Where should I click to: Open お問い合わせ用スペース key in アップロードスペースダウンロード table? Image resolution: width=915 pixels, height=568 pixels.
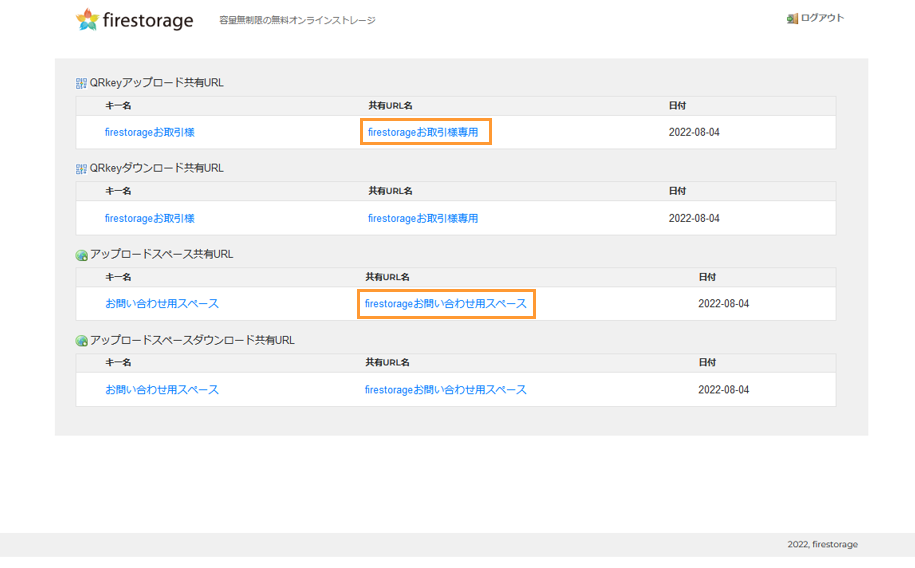pyautogui.click(x=162, y=389)
